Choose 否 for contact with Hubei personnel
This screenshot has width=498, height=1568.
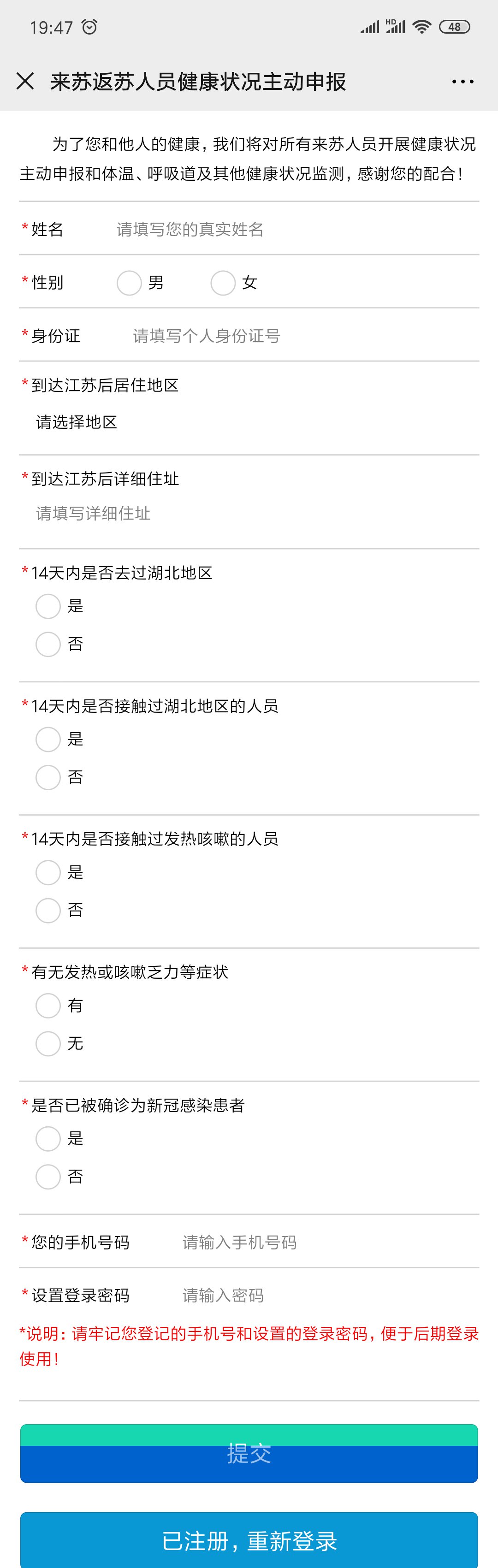click(x=48, y=777)
